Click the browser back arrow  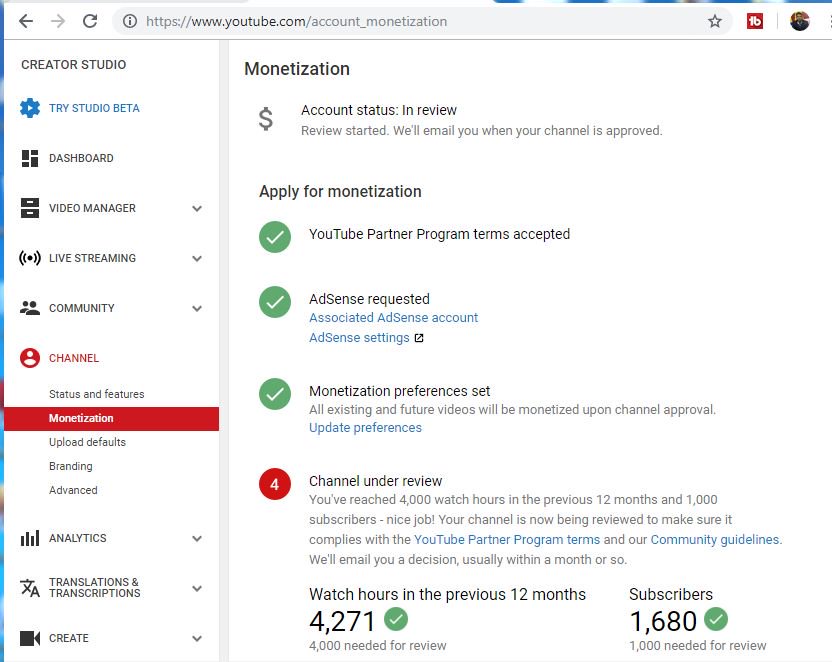tap(26, 21)
